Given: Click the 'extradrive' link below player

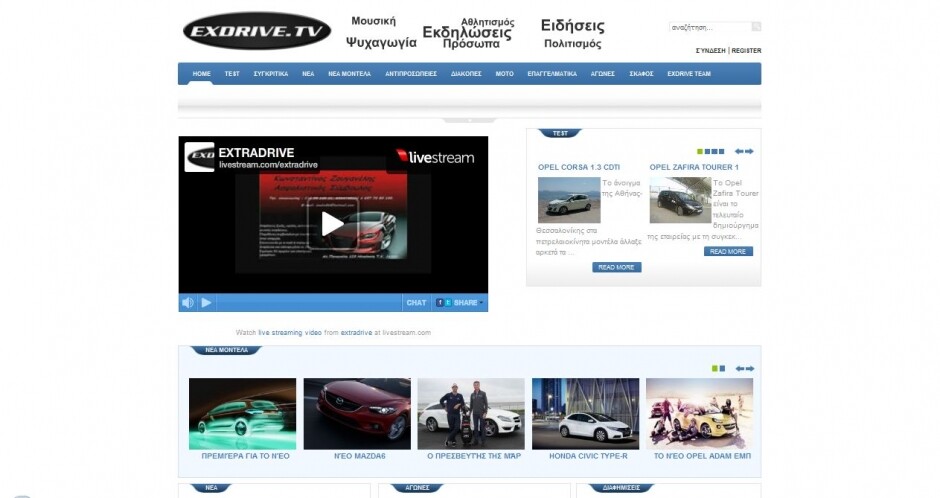Looking at the screenshot, I should click(x=356, y=333).
